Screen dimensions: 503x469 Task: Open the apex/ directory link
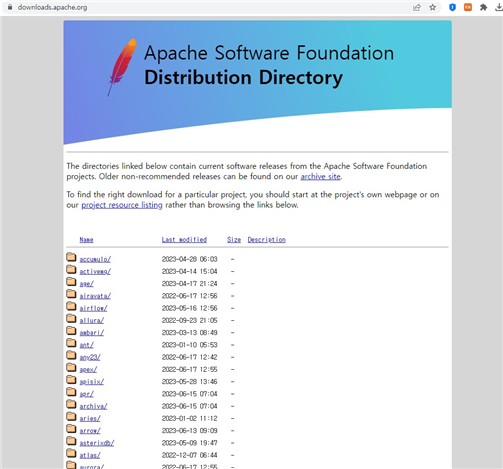pyautogui.click(x=88, y=369)
